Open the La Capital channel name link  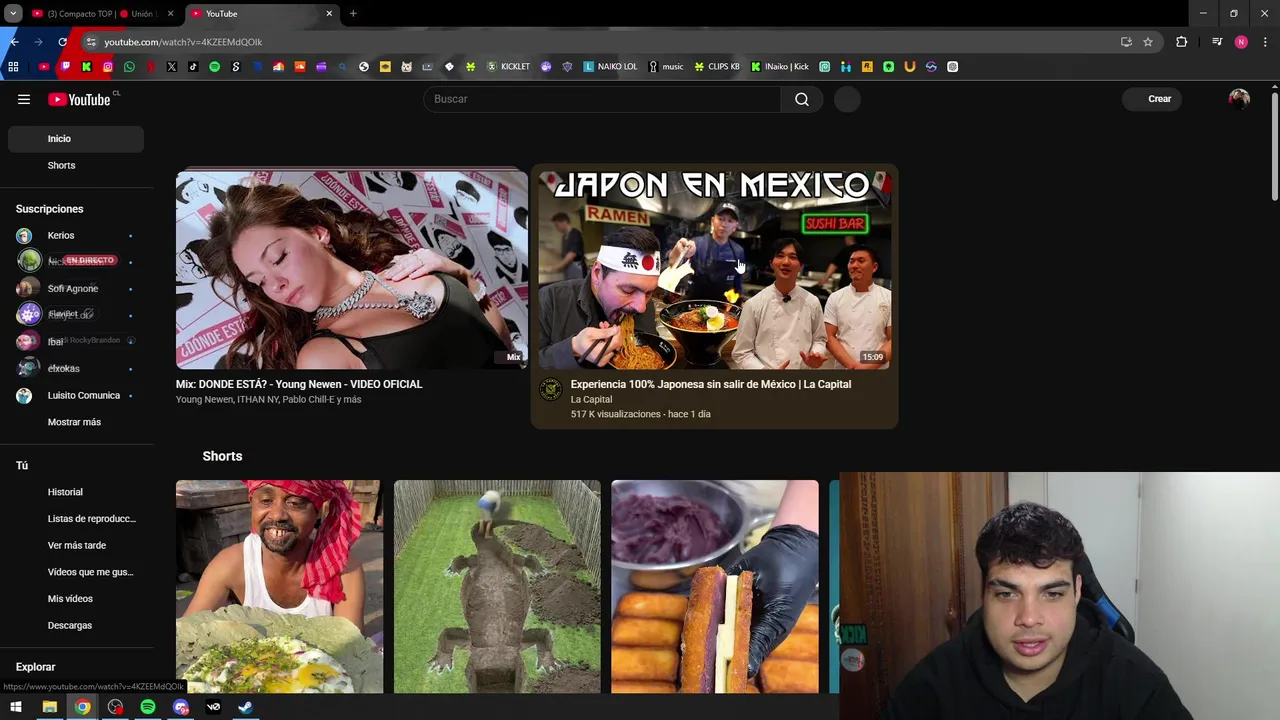591,400
